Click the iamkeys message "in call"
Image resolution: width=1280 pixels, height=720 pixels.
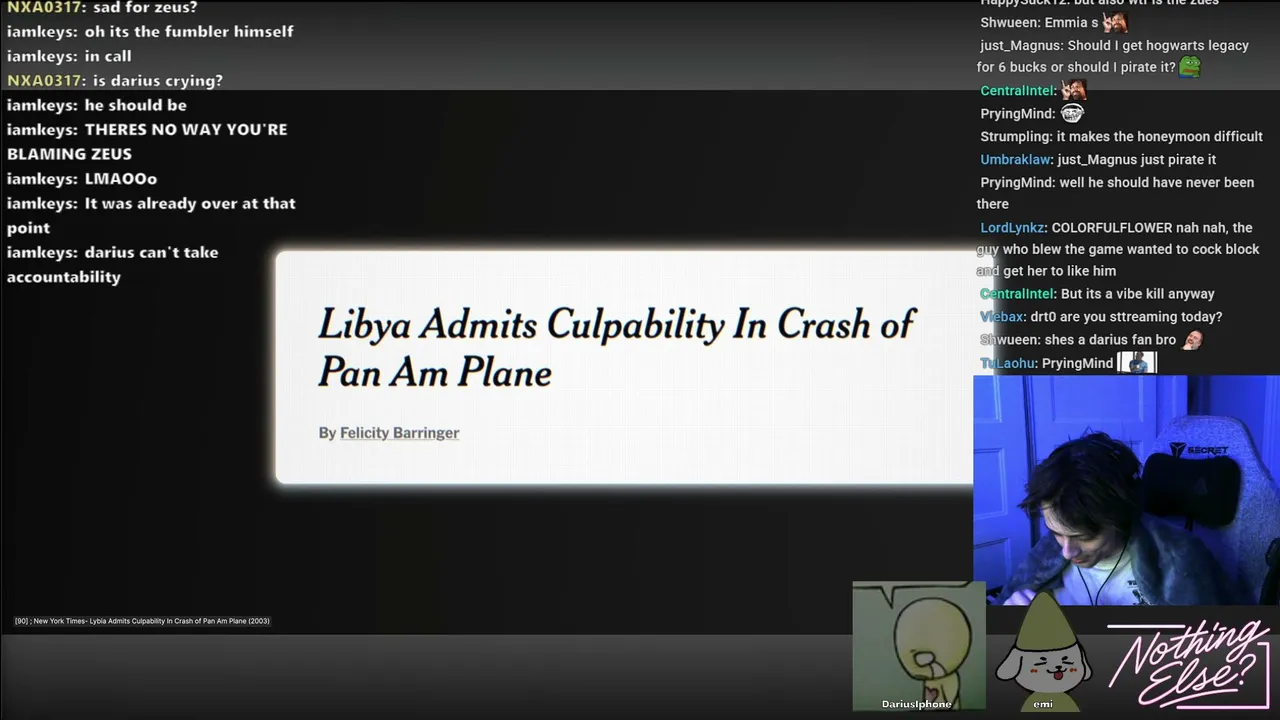click(x=108, y=56)
